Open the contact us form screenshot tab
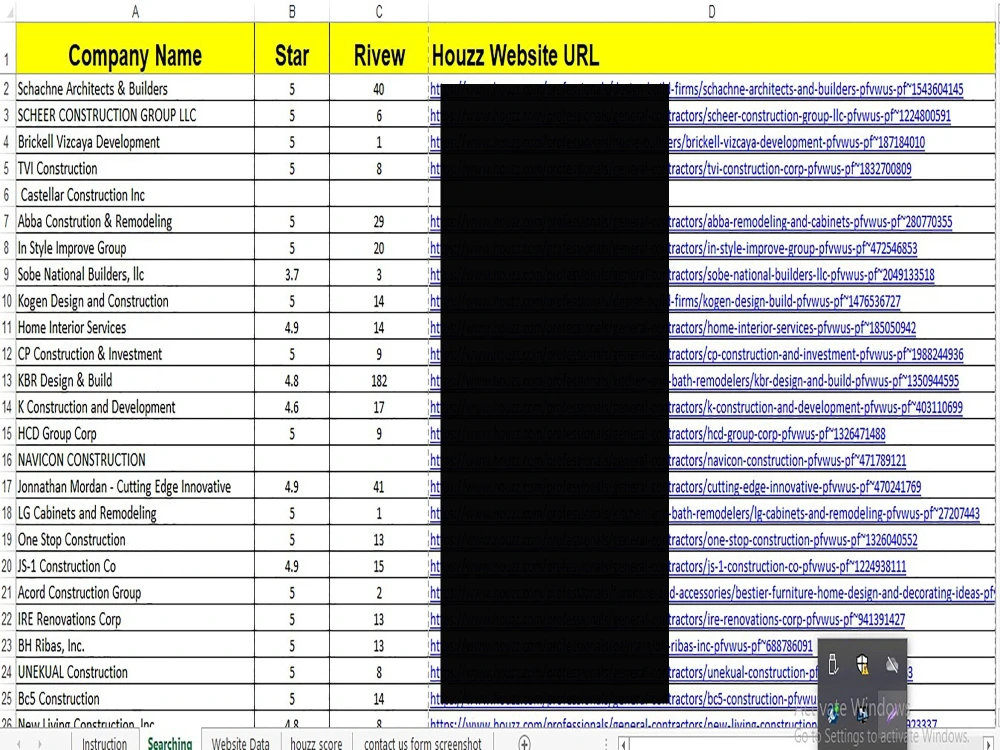The image size is (1000, 750). pyautogui.click(x=423, y=743)
